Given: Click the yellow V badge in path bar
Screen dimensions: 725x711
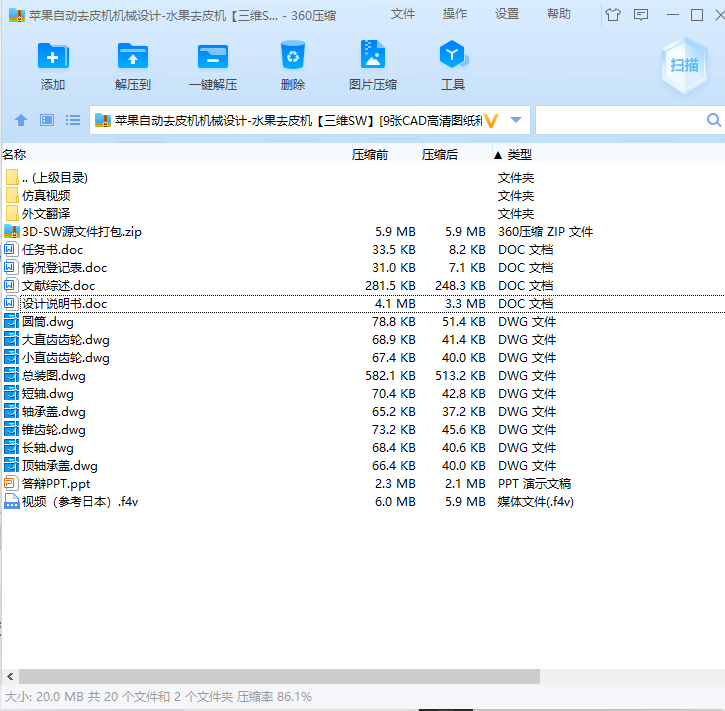Looking at the screenshot, I should 491,121.
